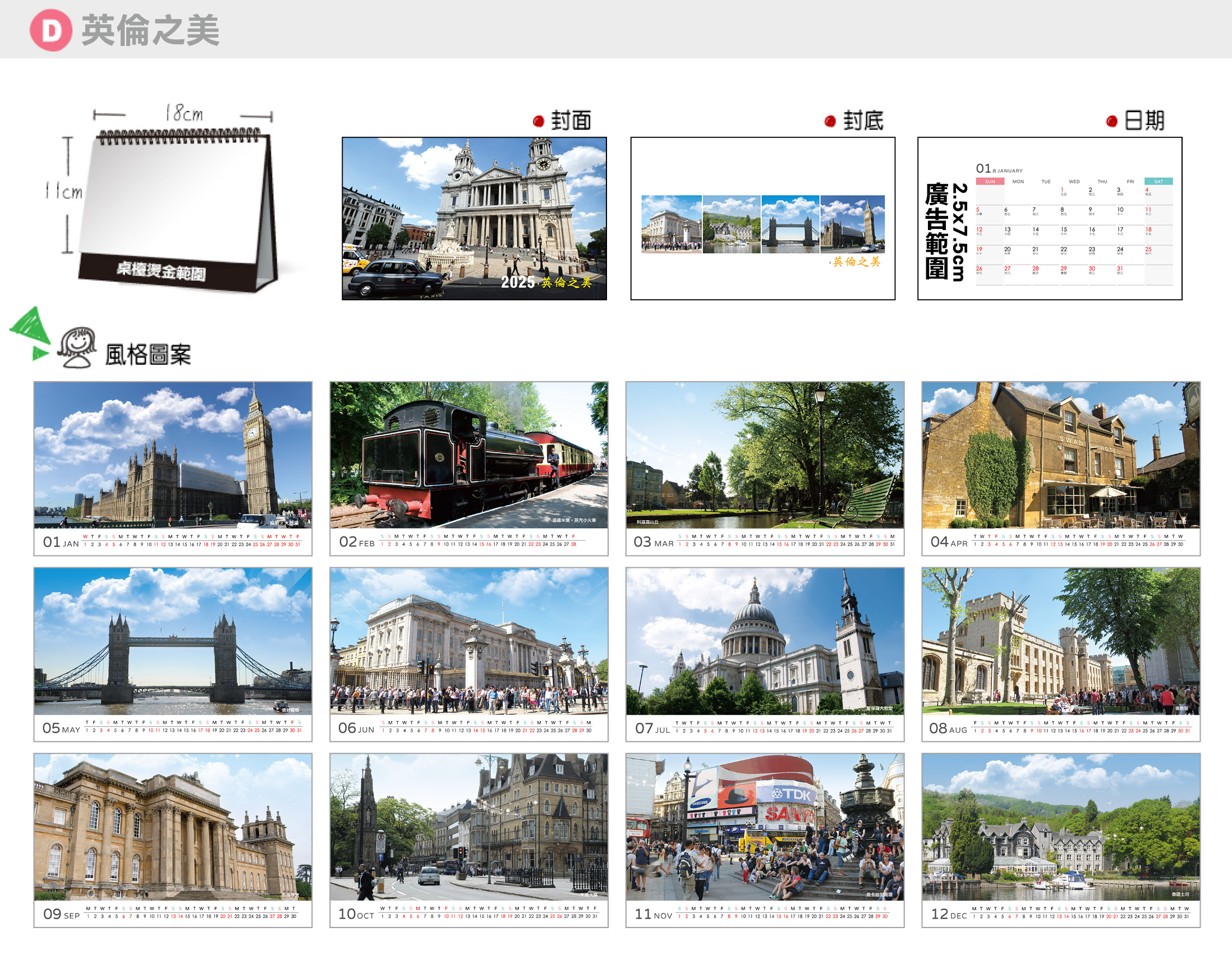Select the 01 JAN Big Ben page
This screenshot has width=1232, height=955.
(173, 468)
